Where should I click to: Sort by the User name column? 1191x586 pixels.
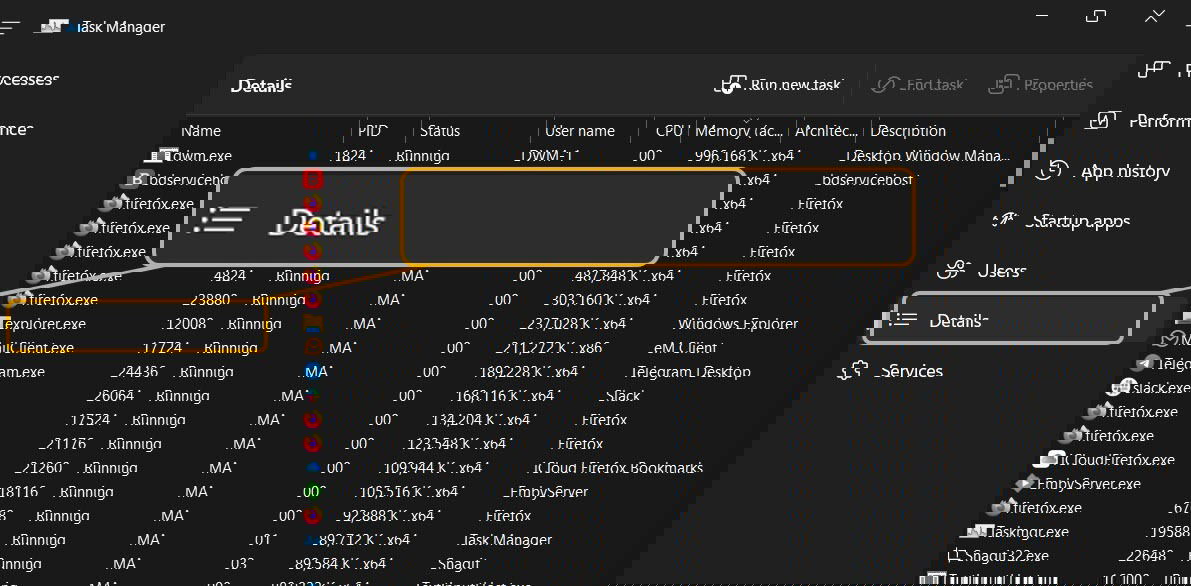point(580,131)
